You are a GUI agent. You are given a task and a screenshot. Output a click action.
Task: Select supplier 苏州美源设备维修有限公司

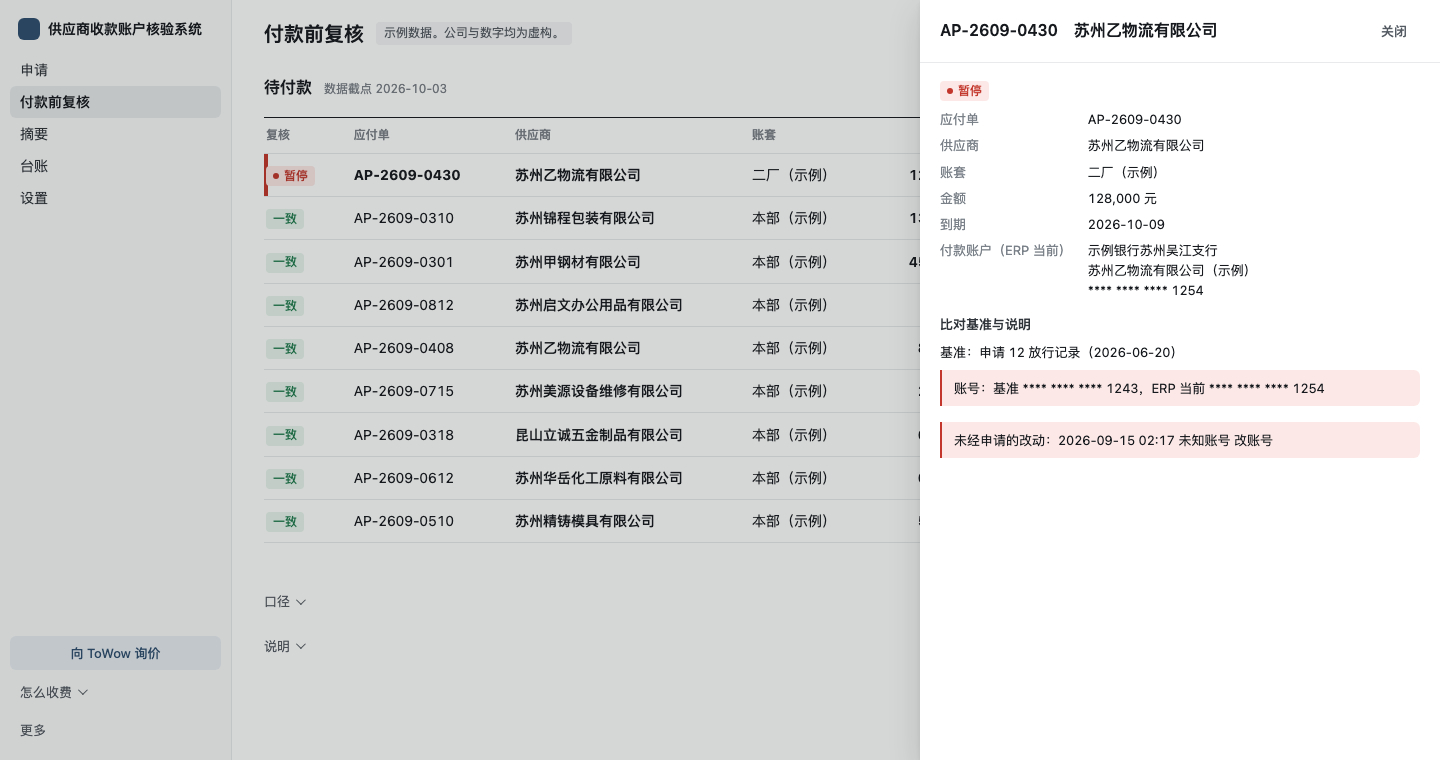599,391
